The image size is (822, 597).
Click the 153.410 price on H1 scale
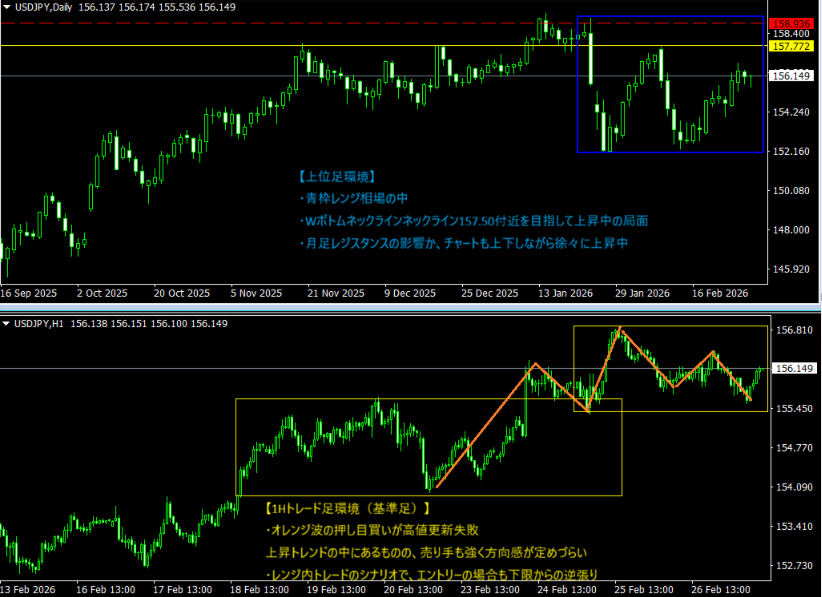point(794,526)
